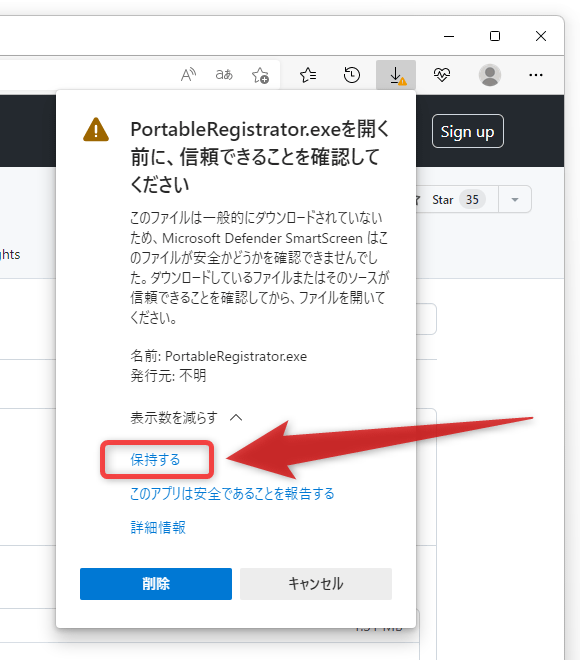Click the Star button on GitHub page
Screen dimensions: 580x660
pos(457,200)
